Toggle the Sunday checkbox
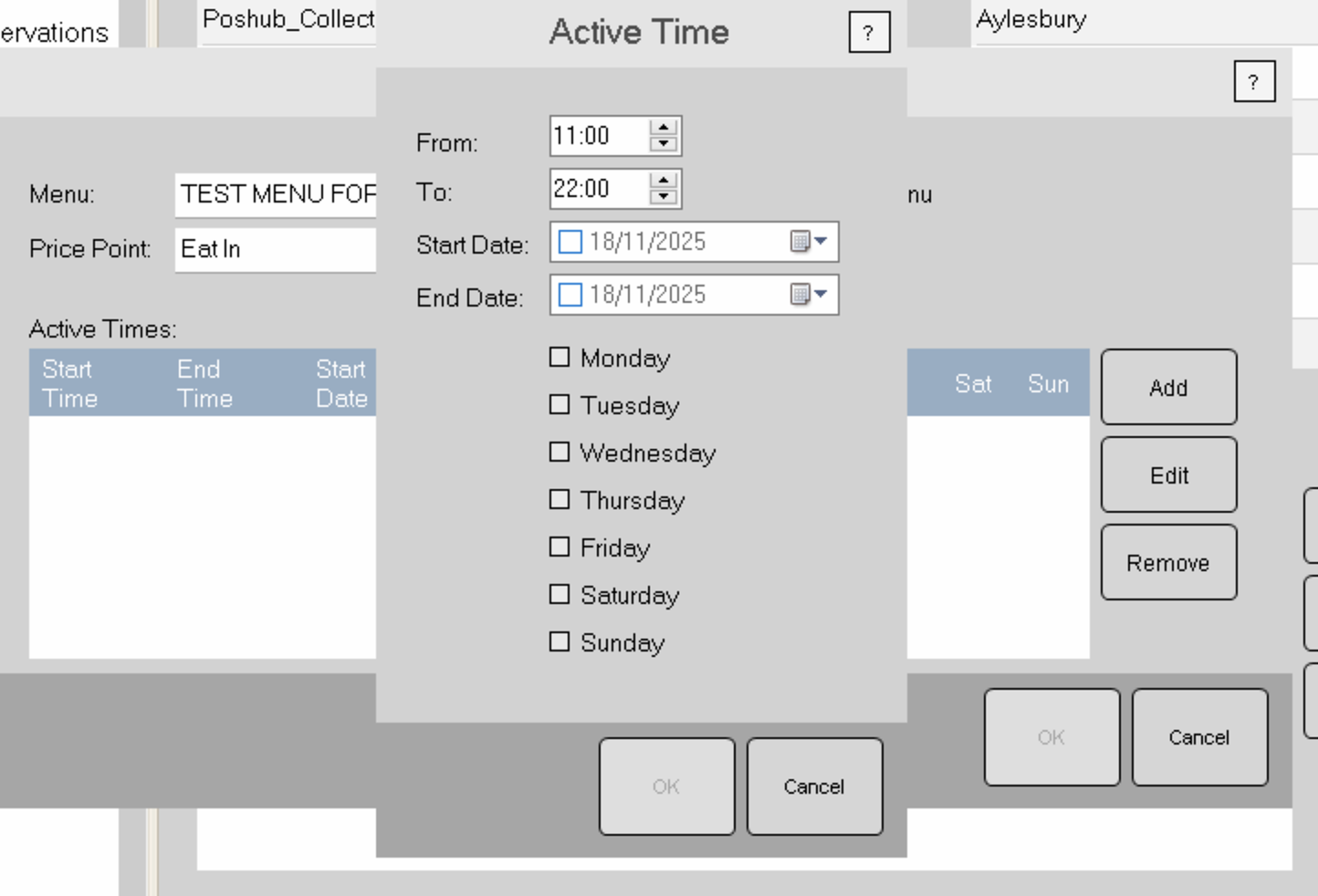The width and height of the screenshot is (1318, 896). click(560, 641)
